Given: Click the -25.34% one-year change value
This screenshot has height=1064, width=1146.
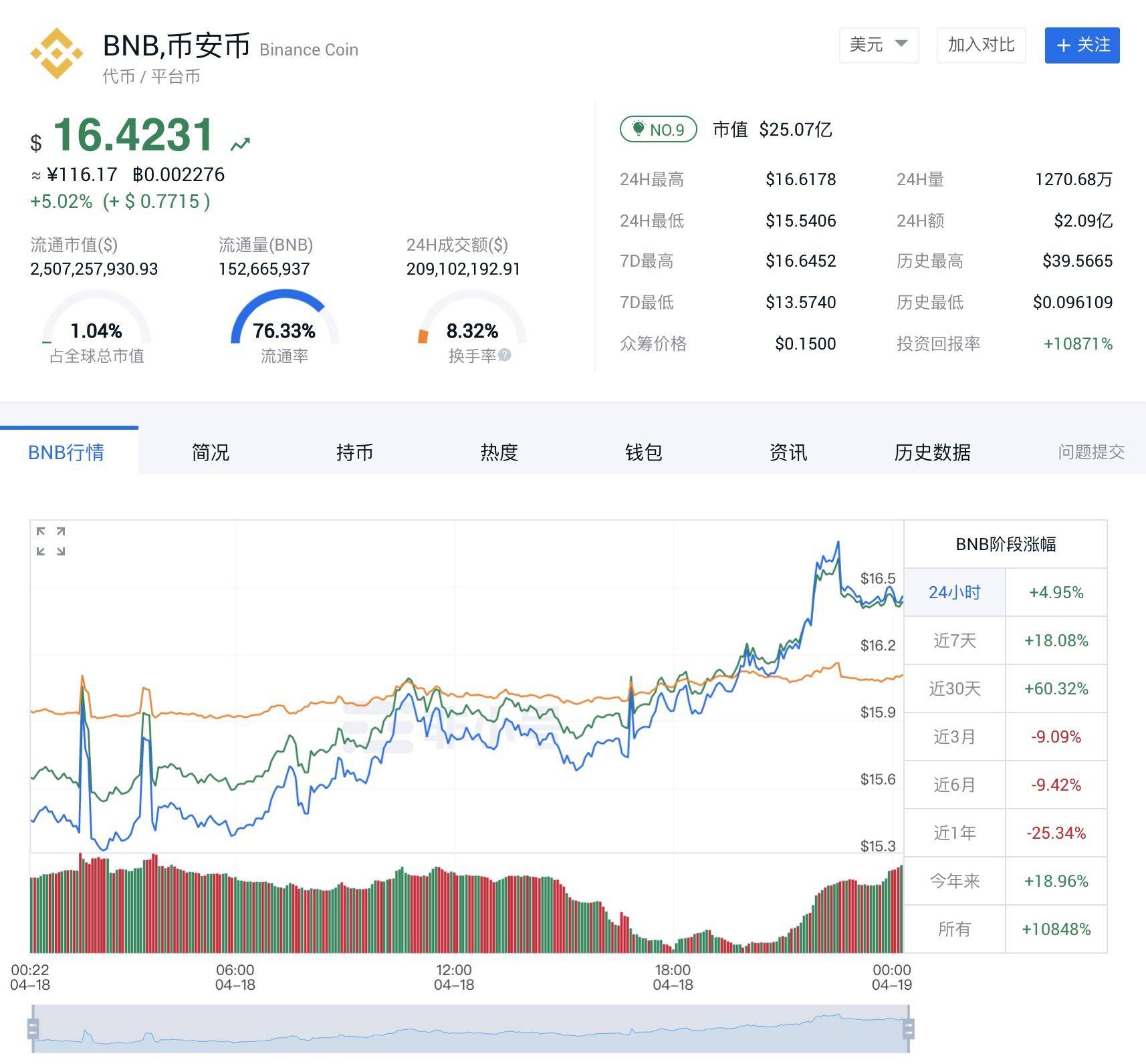Looking at the screenshot, I should tap(1056, 833).
